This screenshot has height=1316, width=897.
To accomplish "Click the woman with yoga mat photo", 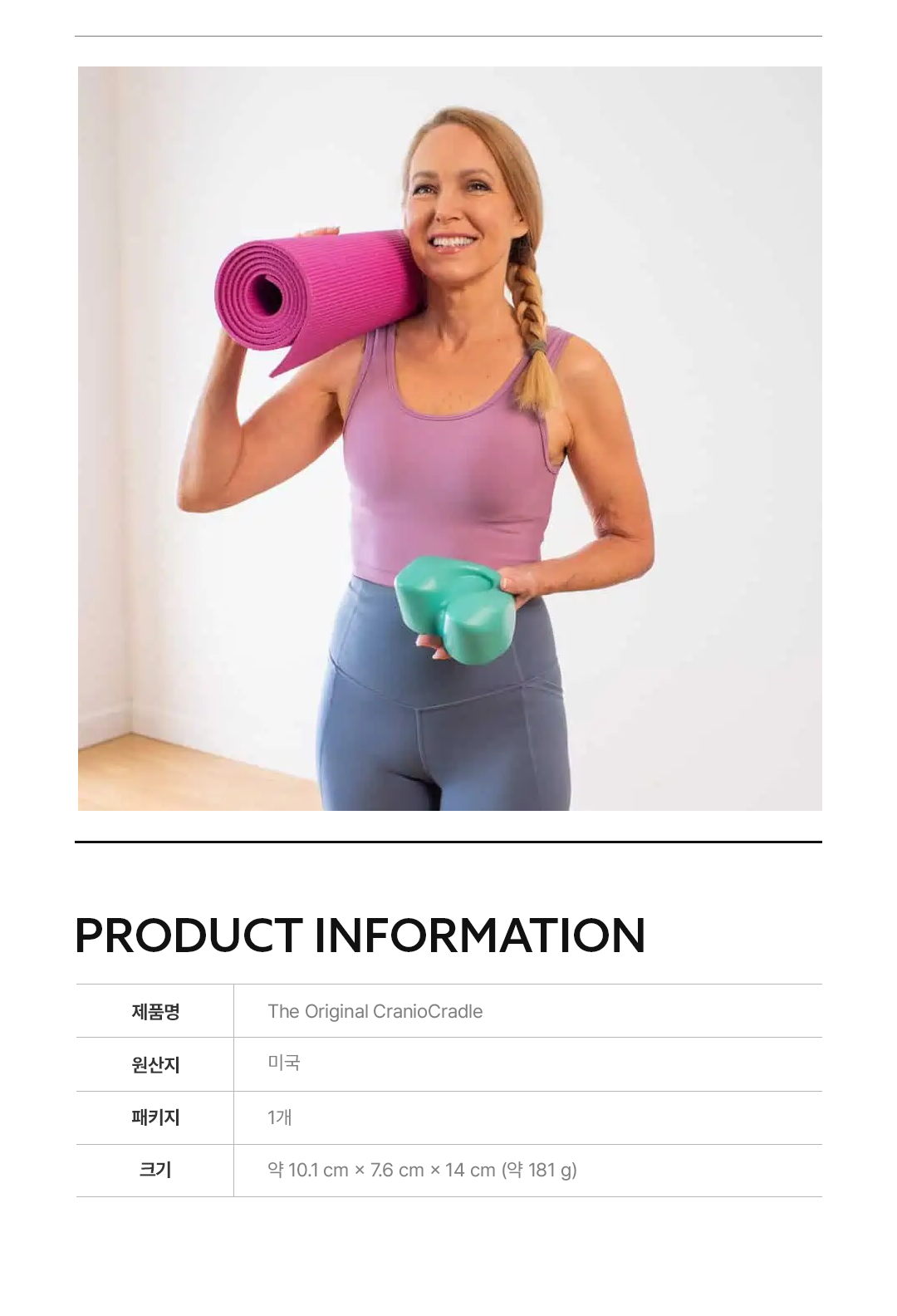I will [449, 438].
